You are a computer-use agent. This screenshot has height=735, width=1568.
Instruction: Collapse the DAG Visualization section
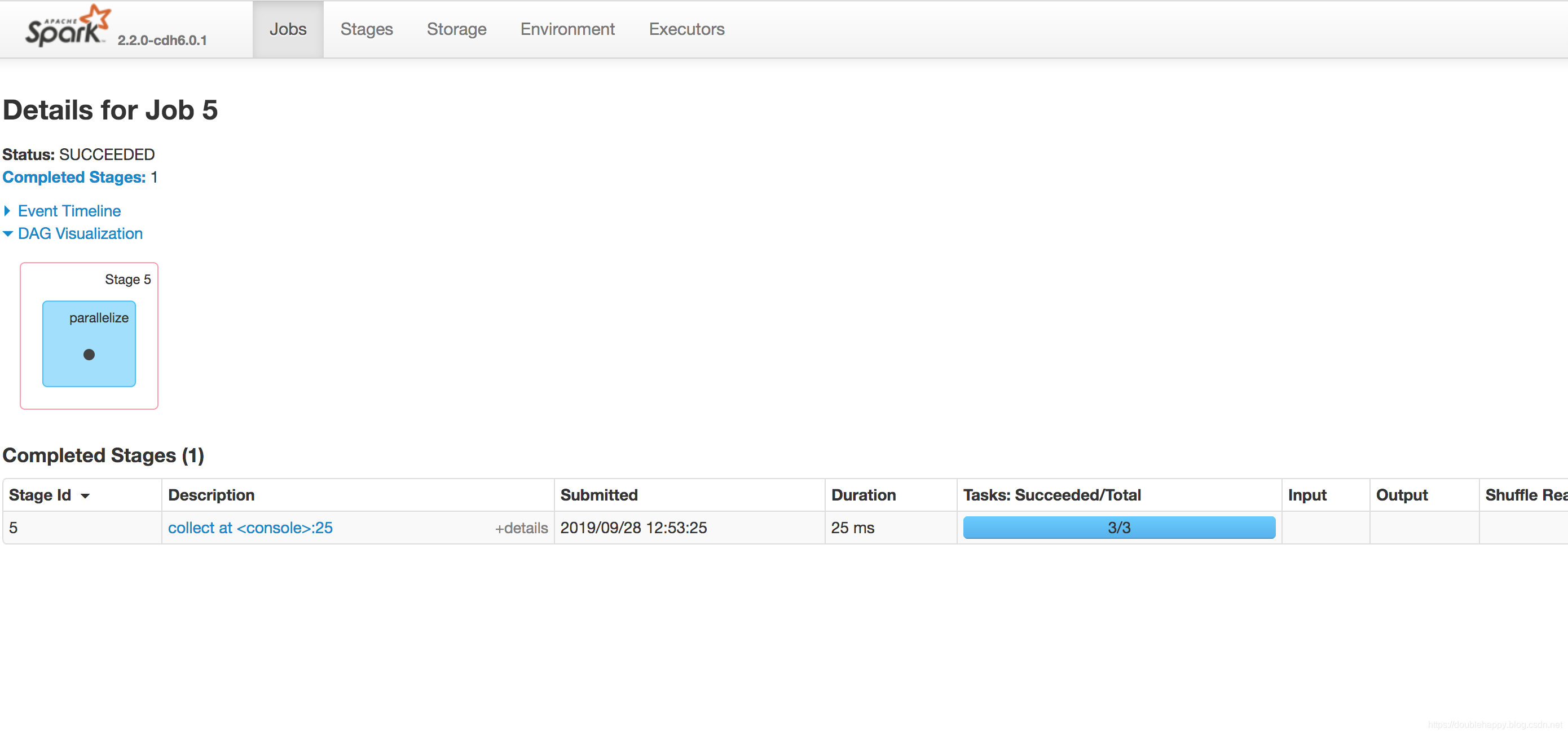(80, 234)
